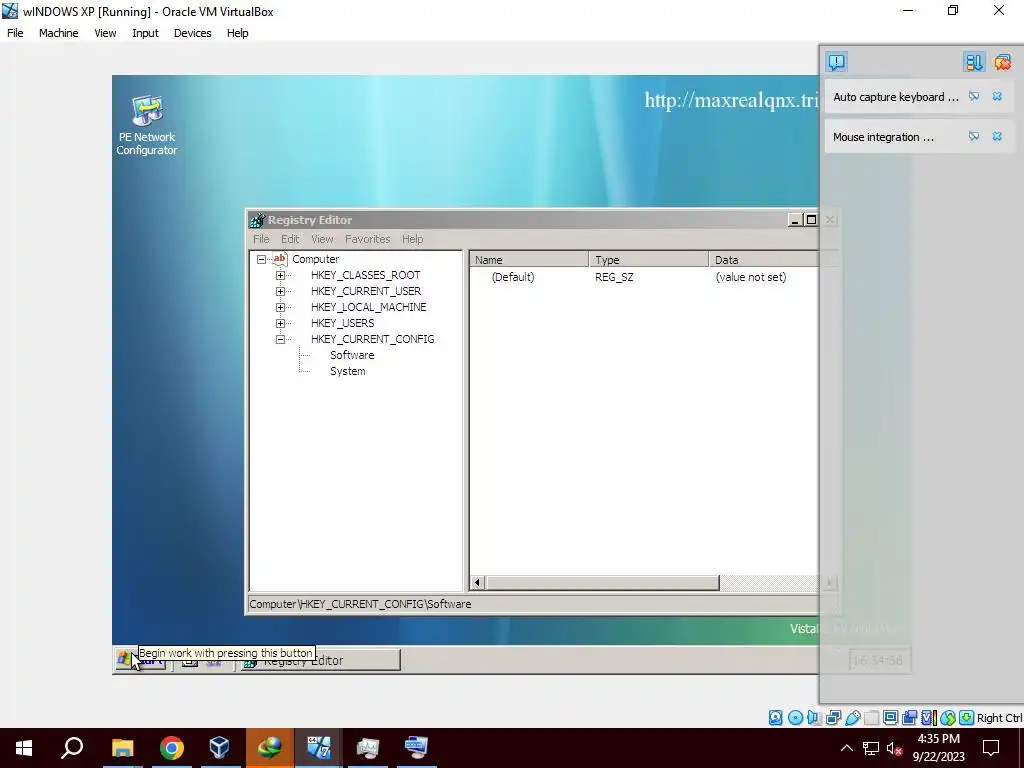This screenshot has height=768, width=1024.
Task: Click the recording status icon
Action: tap(909, 718)
